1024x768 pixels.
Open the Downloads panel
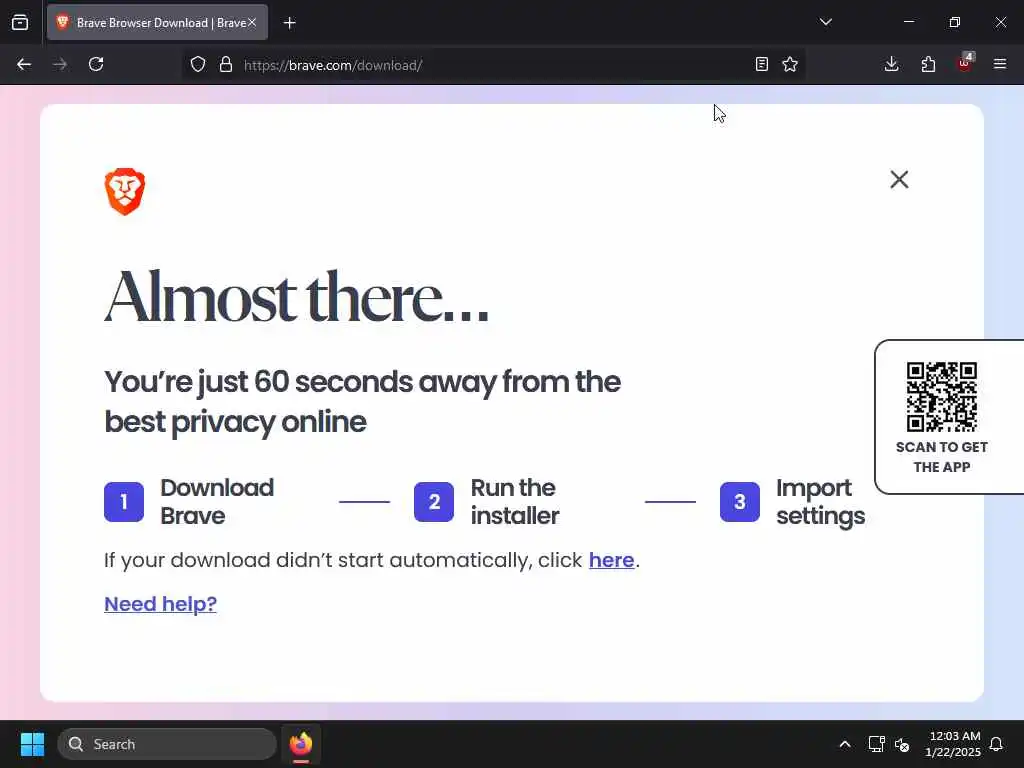pyautogui.click(x=891, y=65)
